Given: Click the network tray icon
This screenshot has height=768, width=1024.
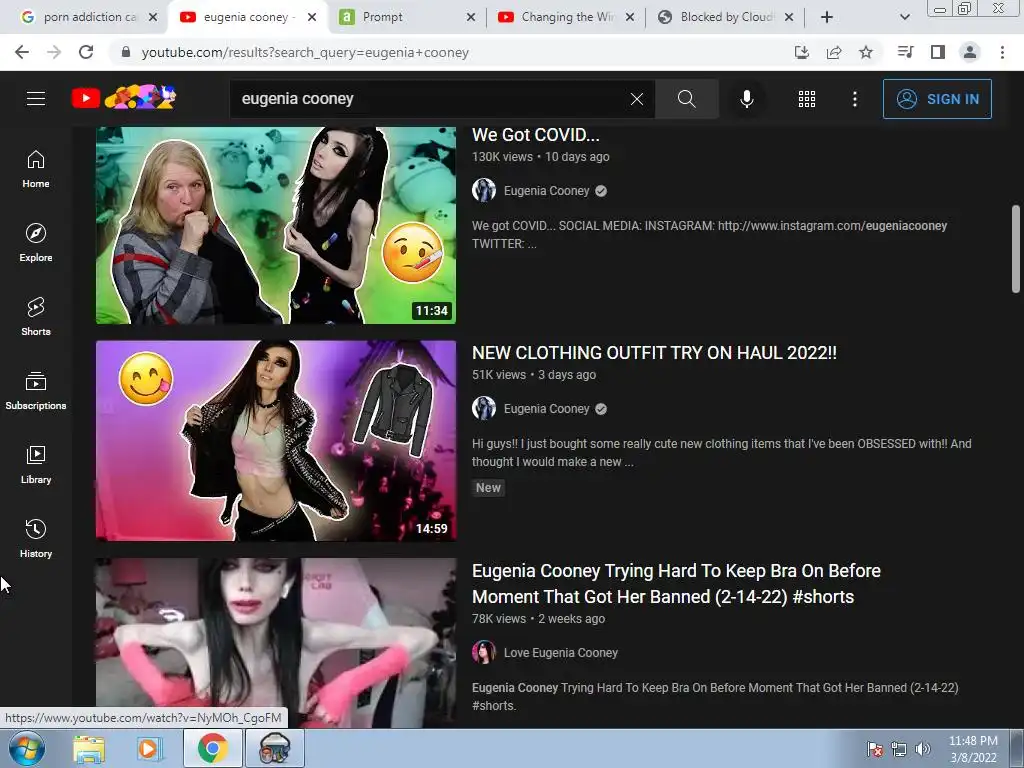Looking at the screenshot, I should click(899, 749).
